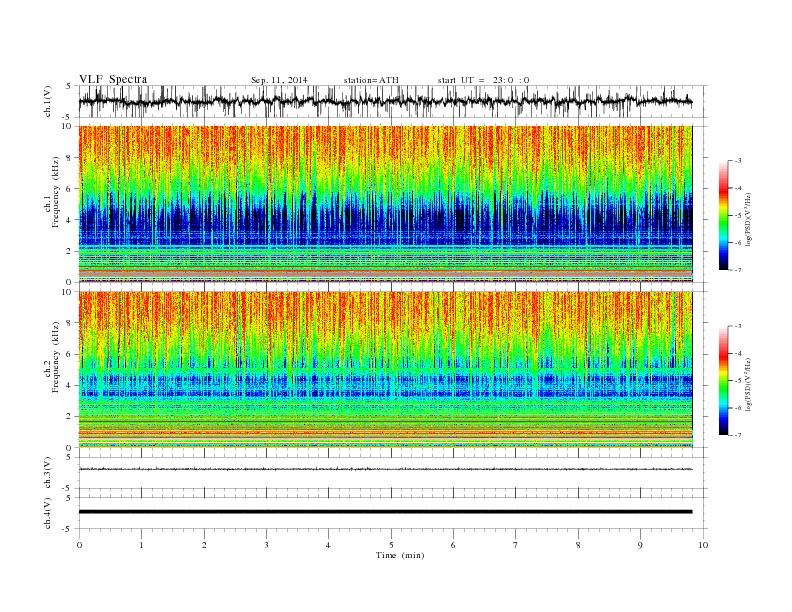792x612 pixels.
Task: Click the "station=ATH" header label
Action: (371, 80)
